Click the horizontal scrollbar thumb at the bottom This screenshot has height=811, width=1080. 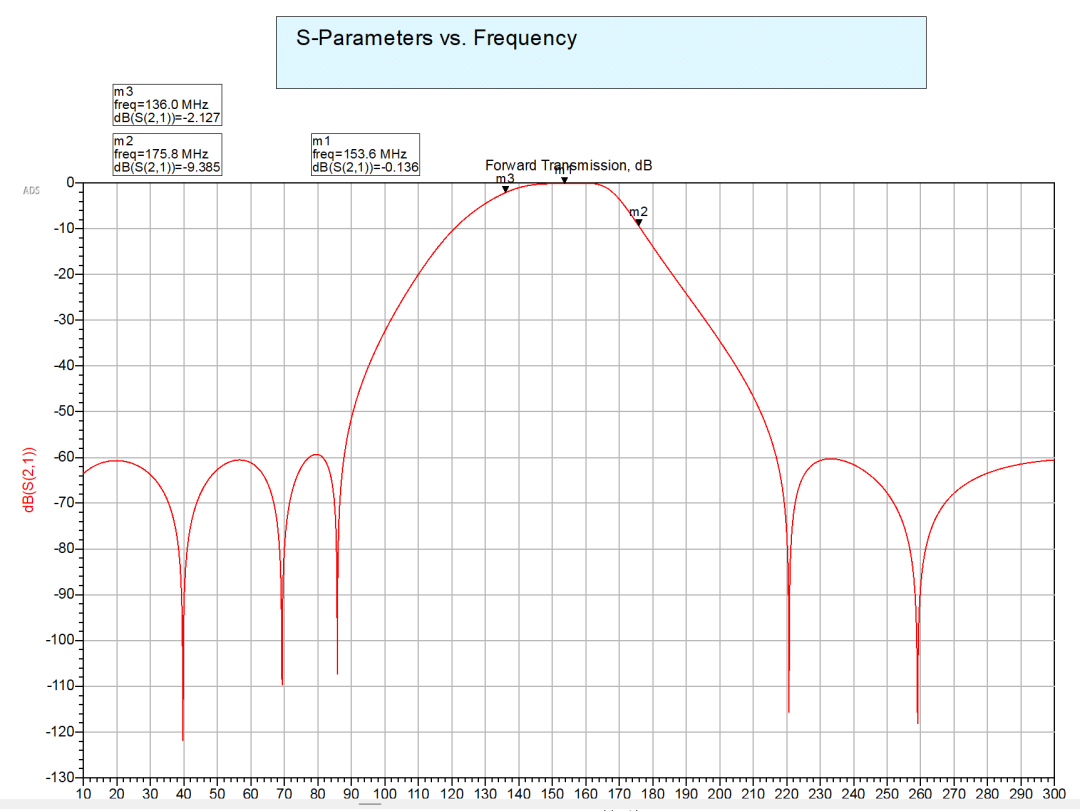click(x=371, y=805)
